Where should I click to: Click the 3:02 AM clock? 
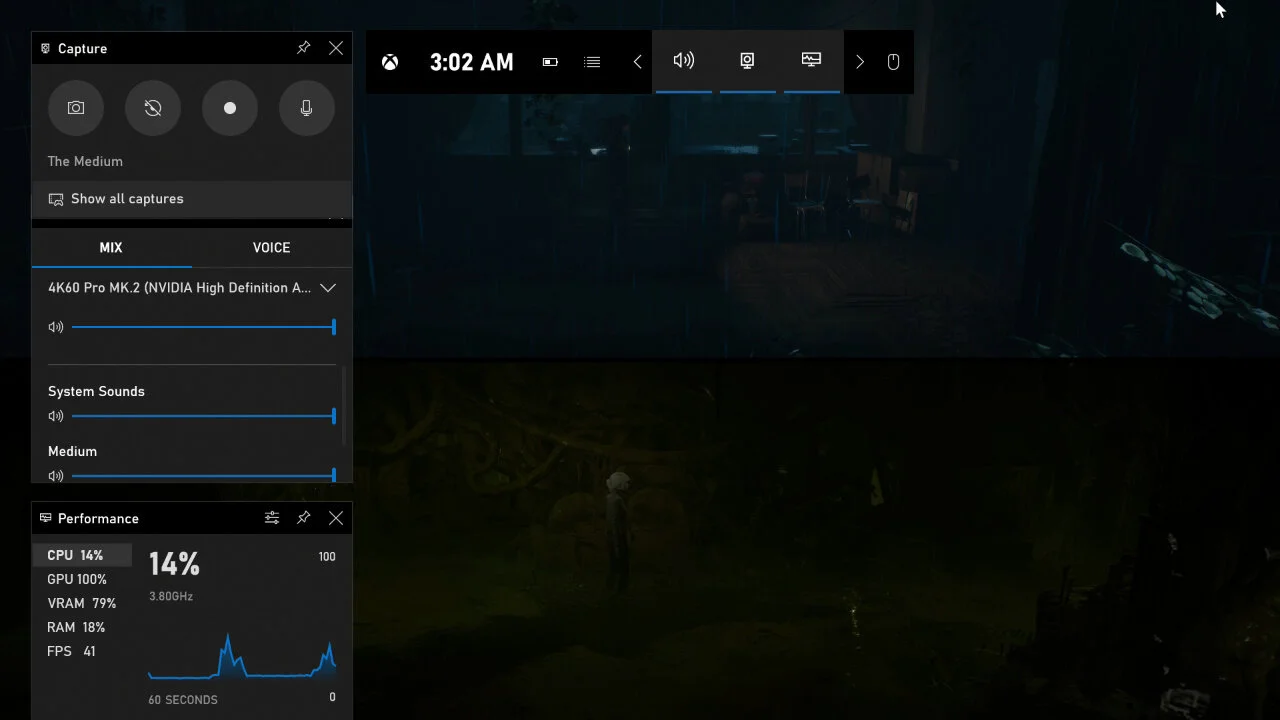[471, 62]
